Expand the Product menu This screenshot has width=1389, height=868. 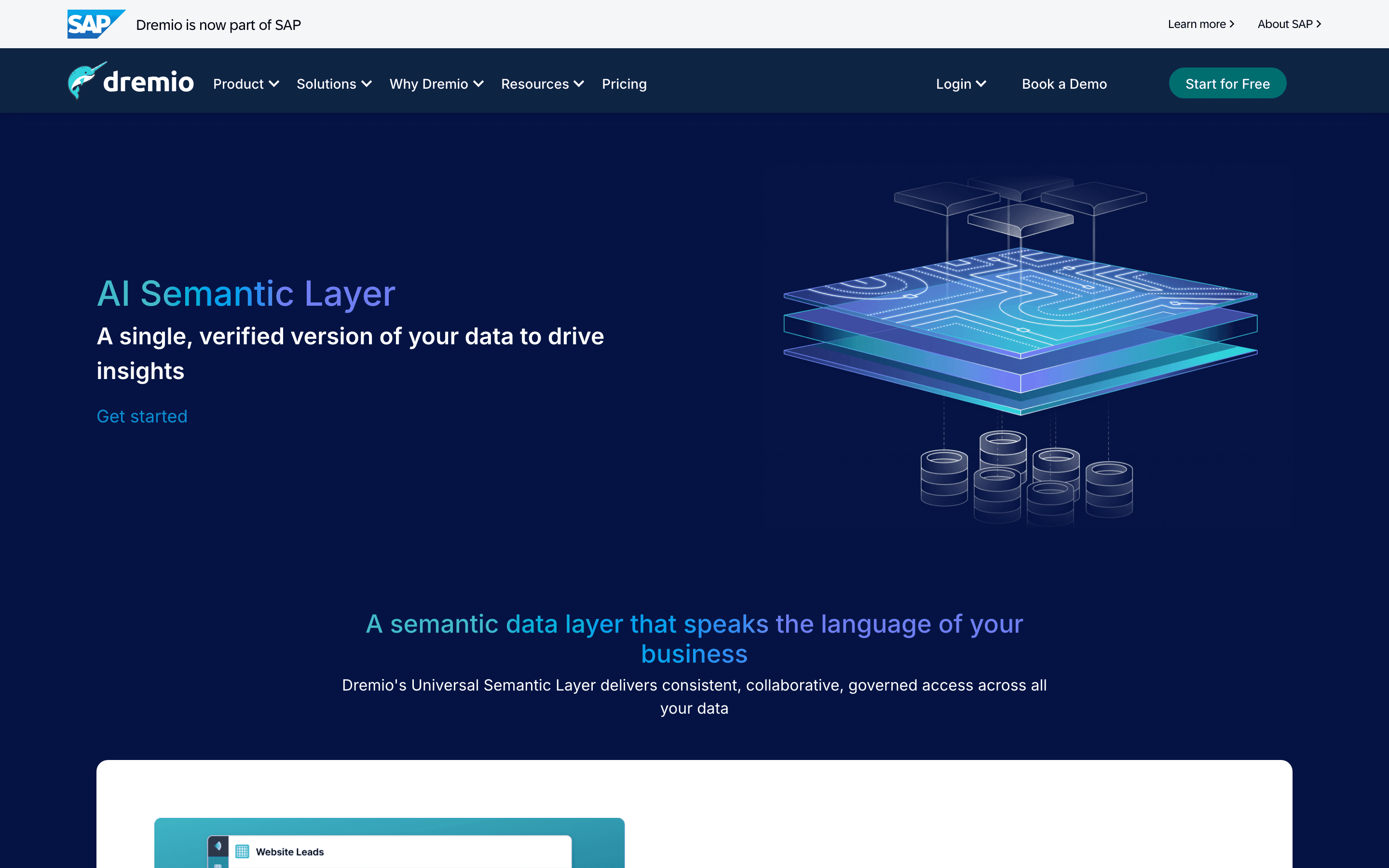pyautogui.click(x=246, y=84)
